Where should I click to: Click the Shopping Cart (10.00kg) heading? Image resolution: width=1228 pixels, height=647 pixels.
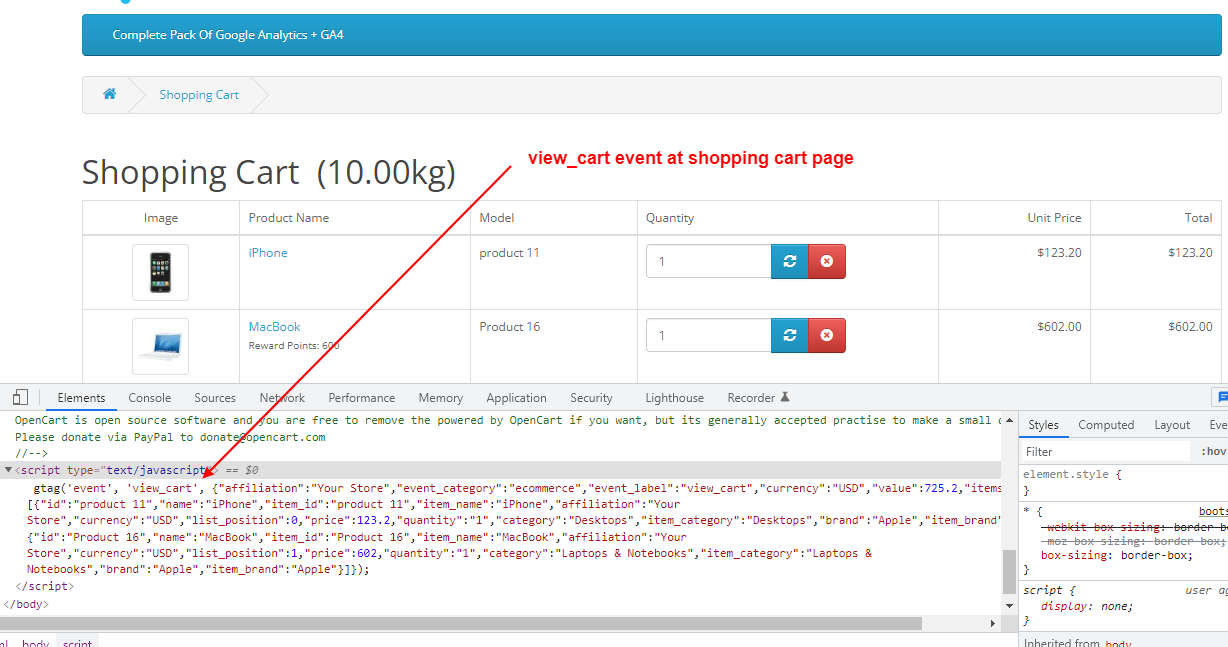pos(269,173)
